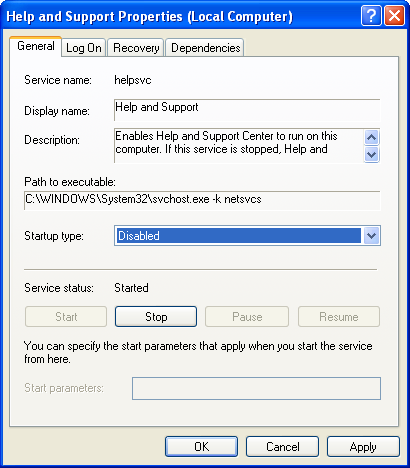Viewport: 410px width, 468px height.
Task: Switch to the Dependencies tab
Action: point(205,48)
